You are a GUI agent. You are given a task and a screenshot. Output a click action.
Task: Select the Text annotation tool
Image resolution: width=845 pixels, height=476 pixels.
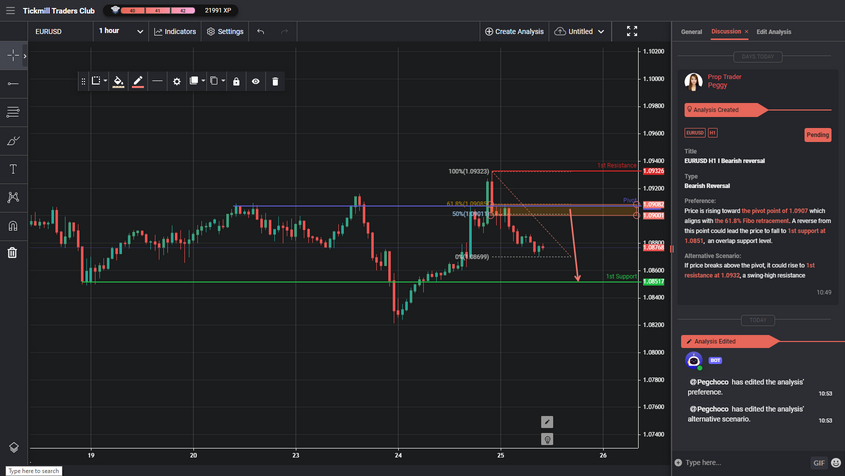[13, 169]
